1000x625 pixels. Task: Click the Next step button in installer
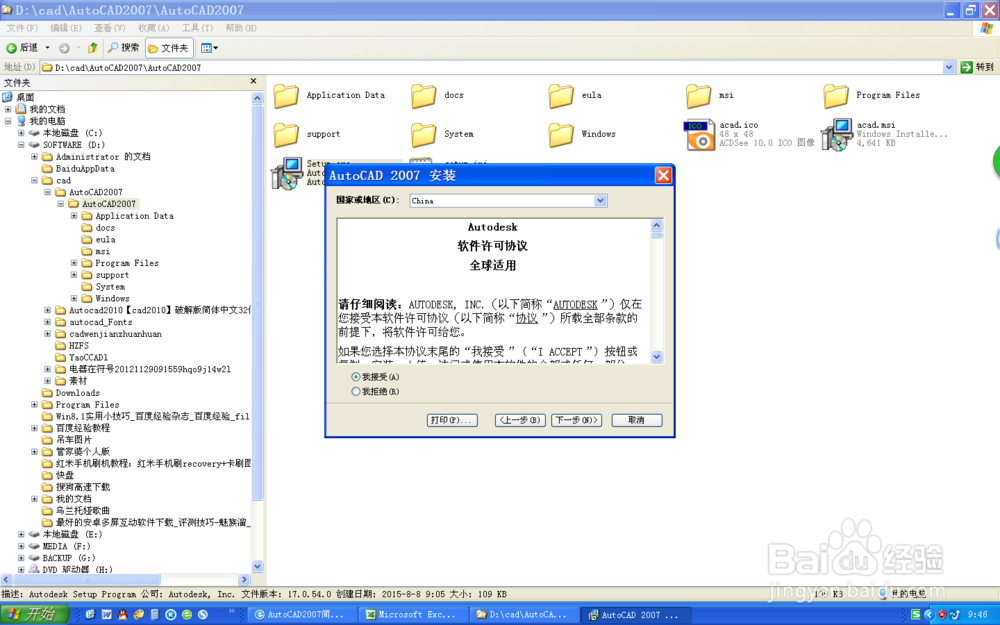[x=577, y=420]
